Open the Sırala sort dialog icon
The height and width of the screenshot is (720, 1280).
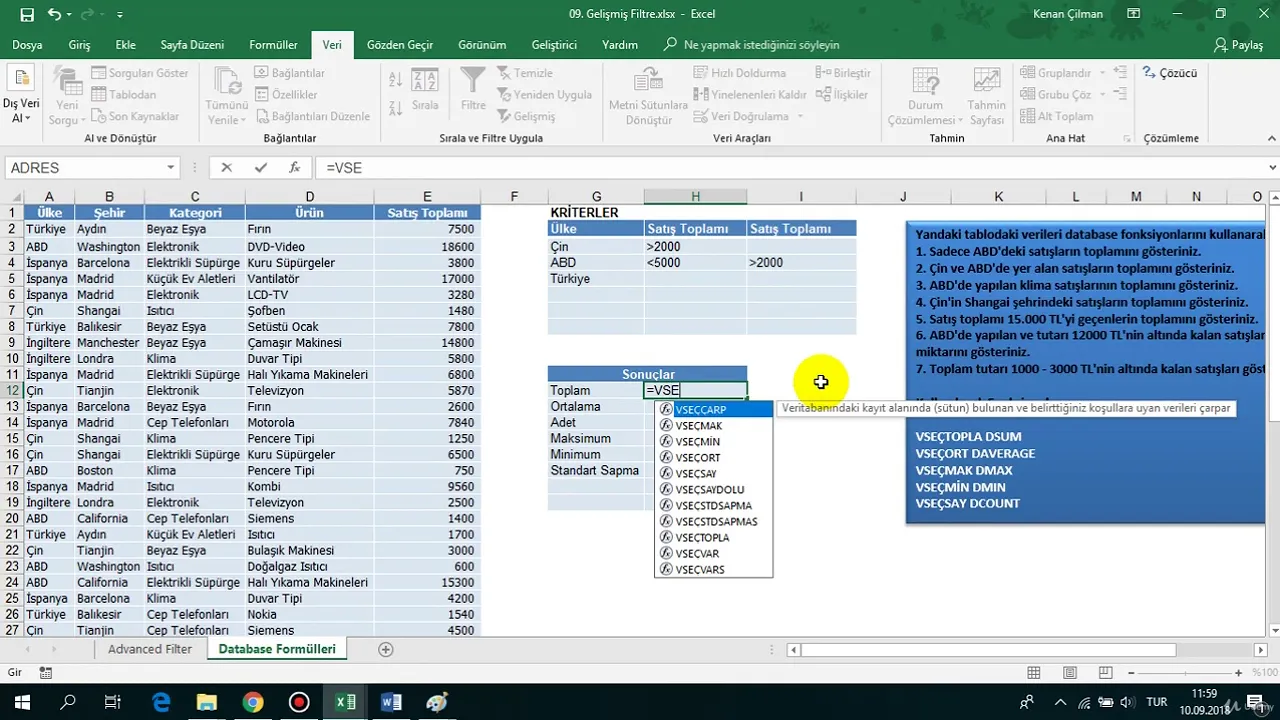(x=425, y=88)
